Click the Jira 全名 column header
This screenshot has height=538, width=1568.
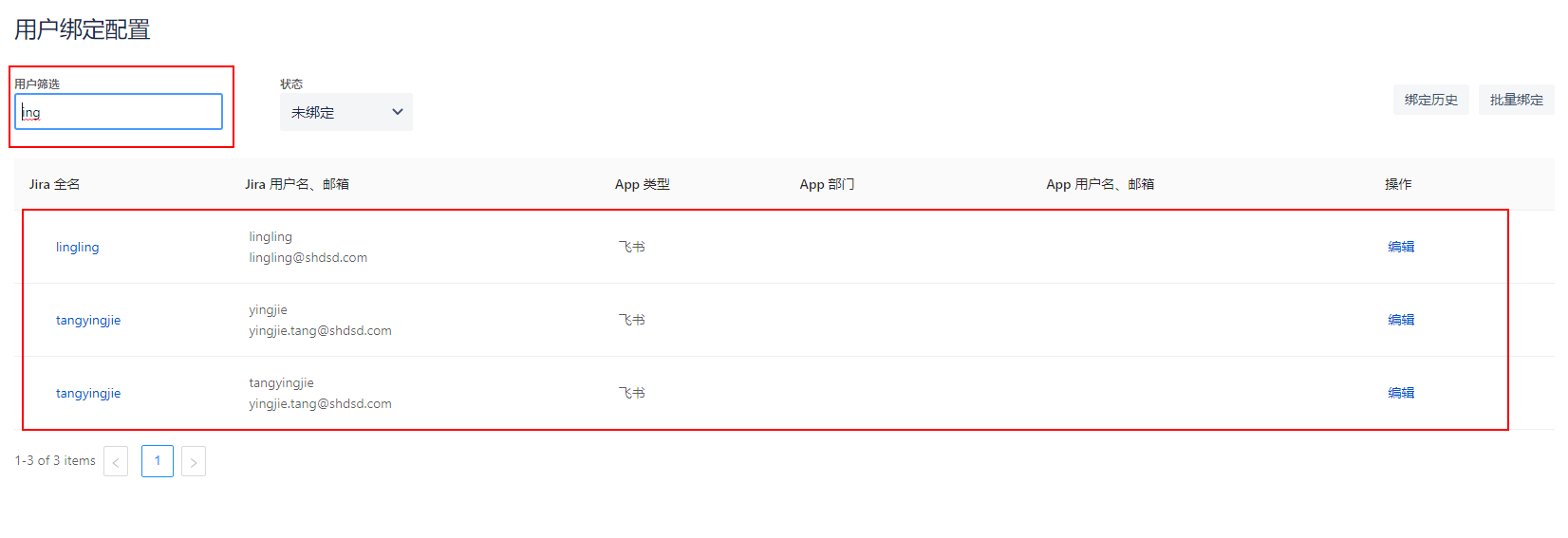click(x=54, y=184)
